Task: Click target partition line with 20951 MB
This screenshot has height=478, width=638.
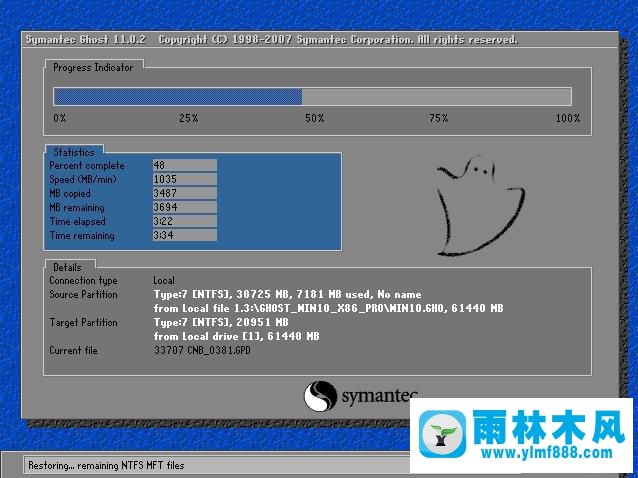Action: click(221, 322)
